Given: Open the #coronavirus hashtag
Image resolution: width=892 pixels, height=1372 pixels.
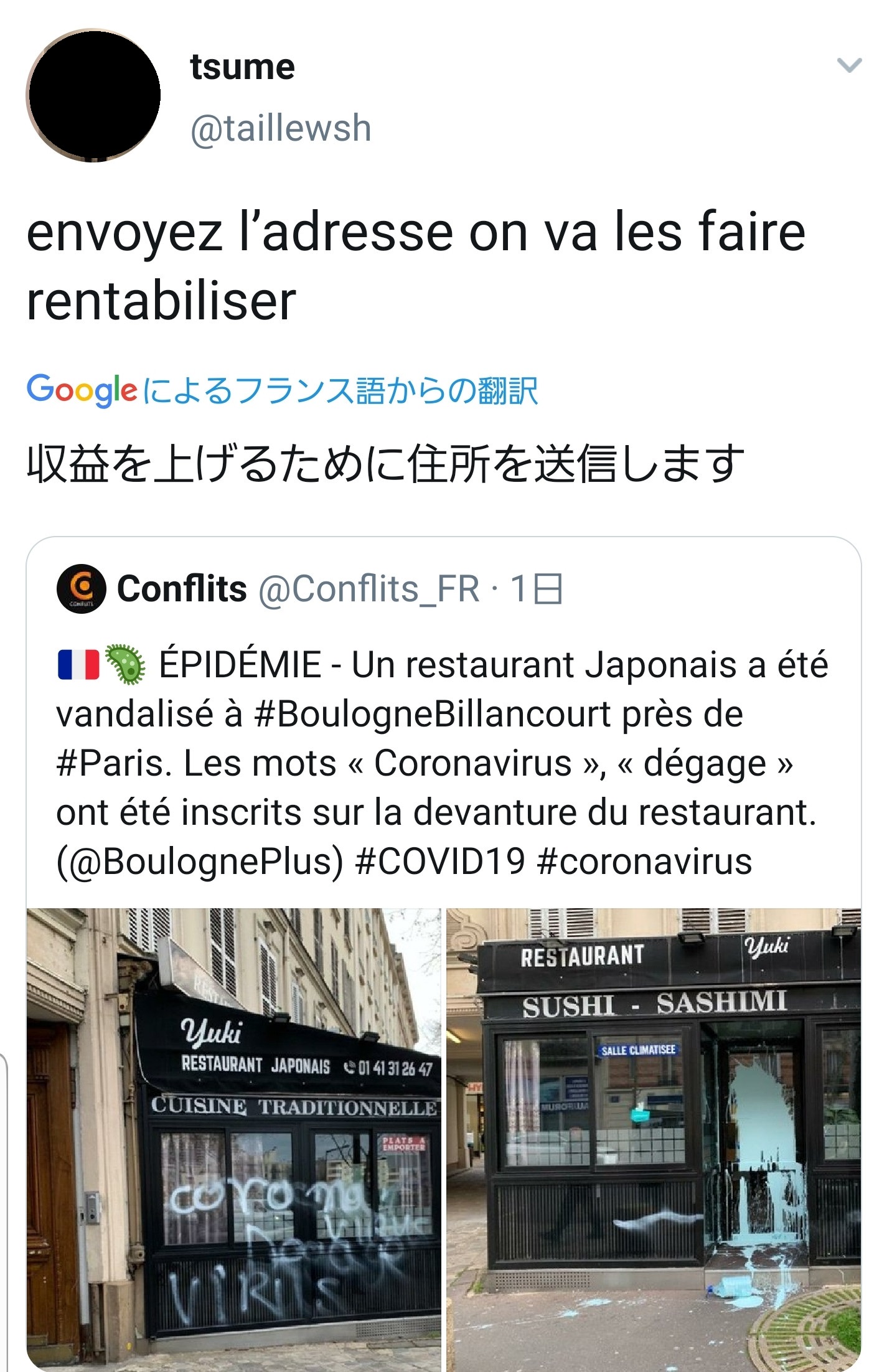Looking at the screenshot, I should [x=644, y=862].
